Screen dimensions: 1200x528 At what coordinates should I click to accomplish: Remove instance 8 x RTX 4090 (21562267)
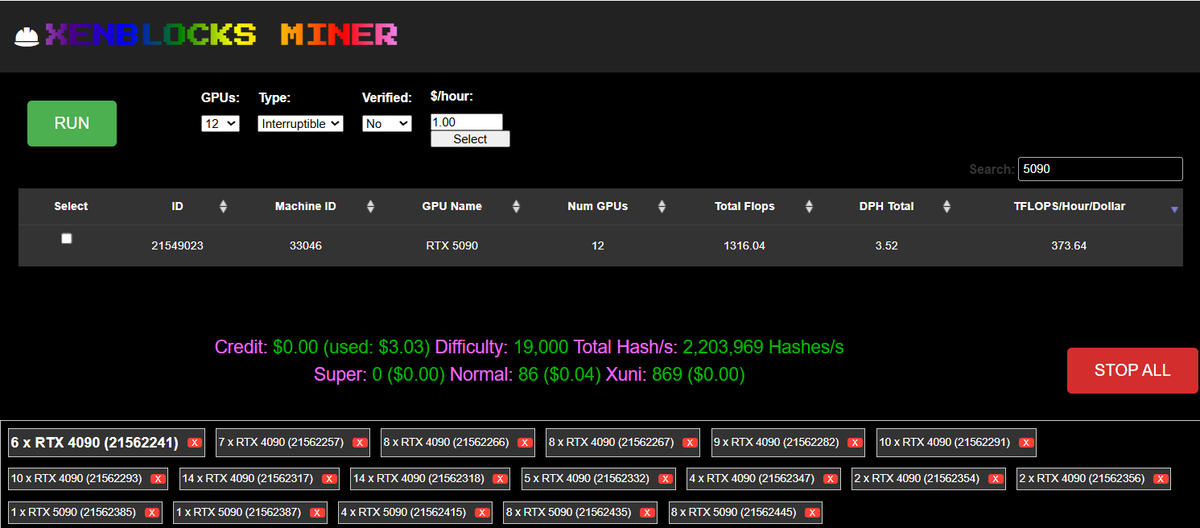689,442
